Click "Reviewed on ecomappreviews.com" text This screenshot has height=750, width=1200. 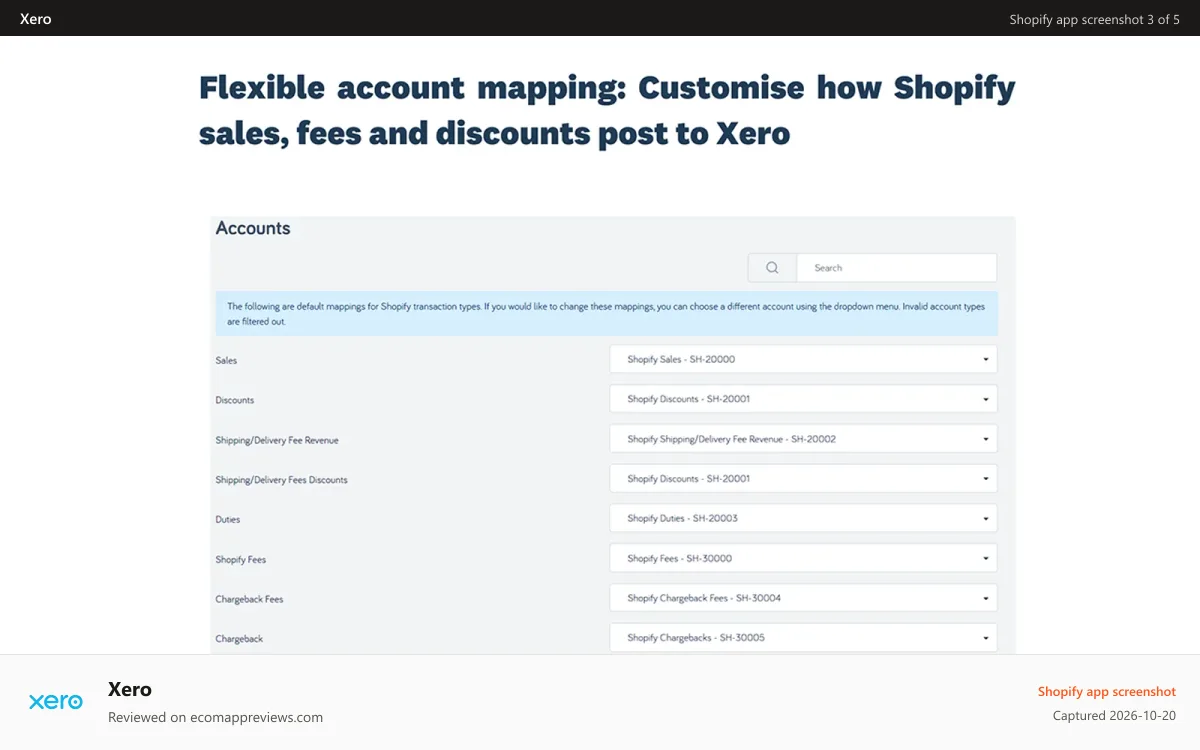215,717
